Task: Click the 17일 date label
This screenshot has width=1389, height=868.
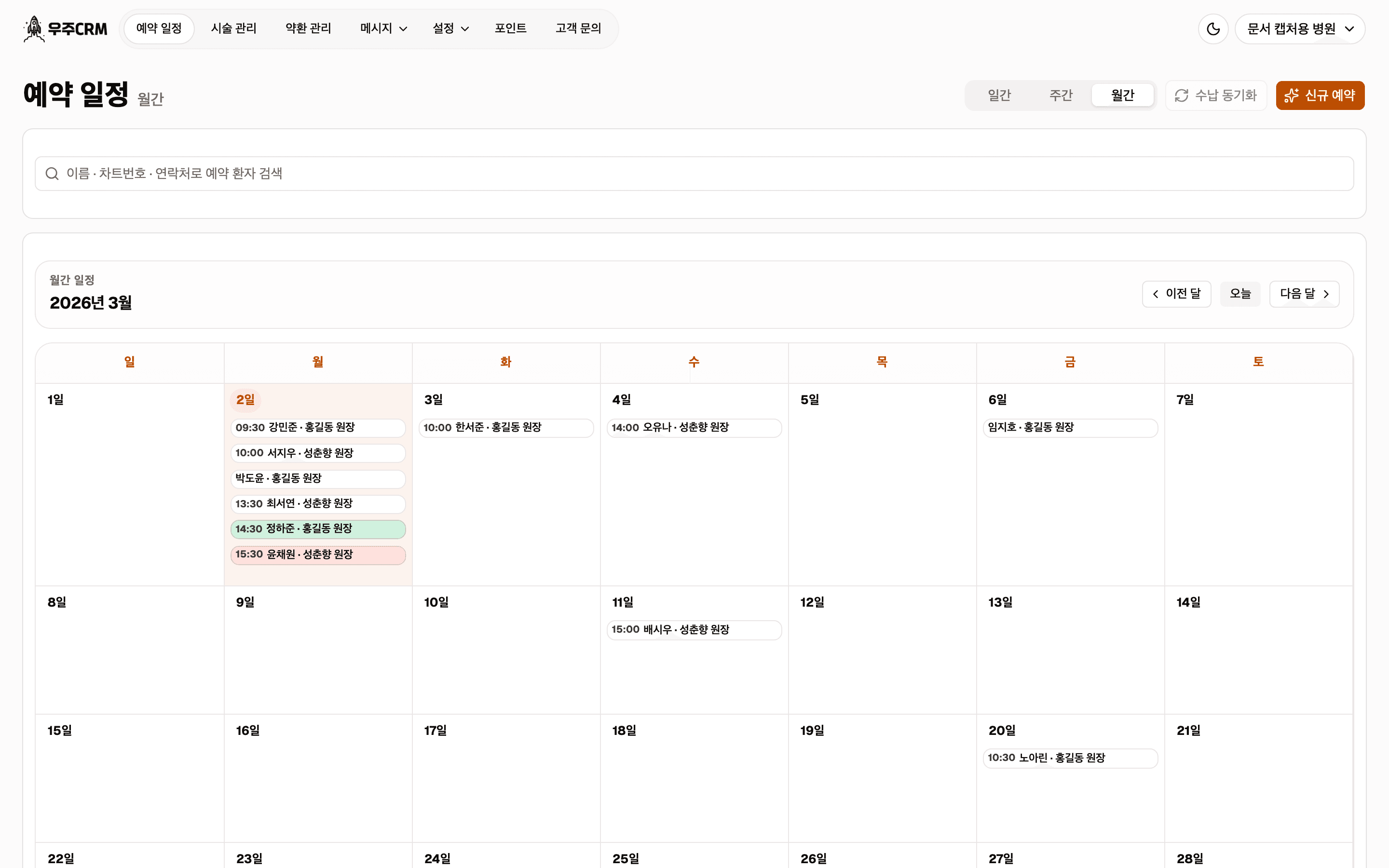Action: 435,730
